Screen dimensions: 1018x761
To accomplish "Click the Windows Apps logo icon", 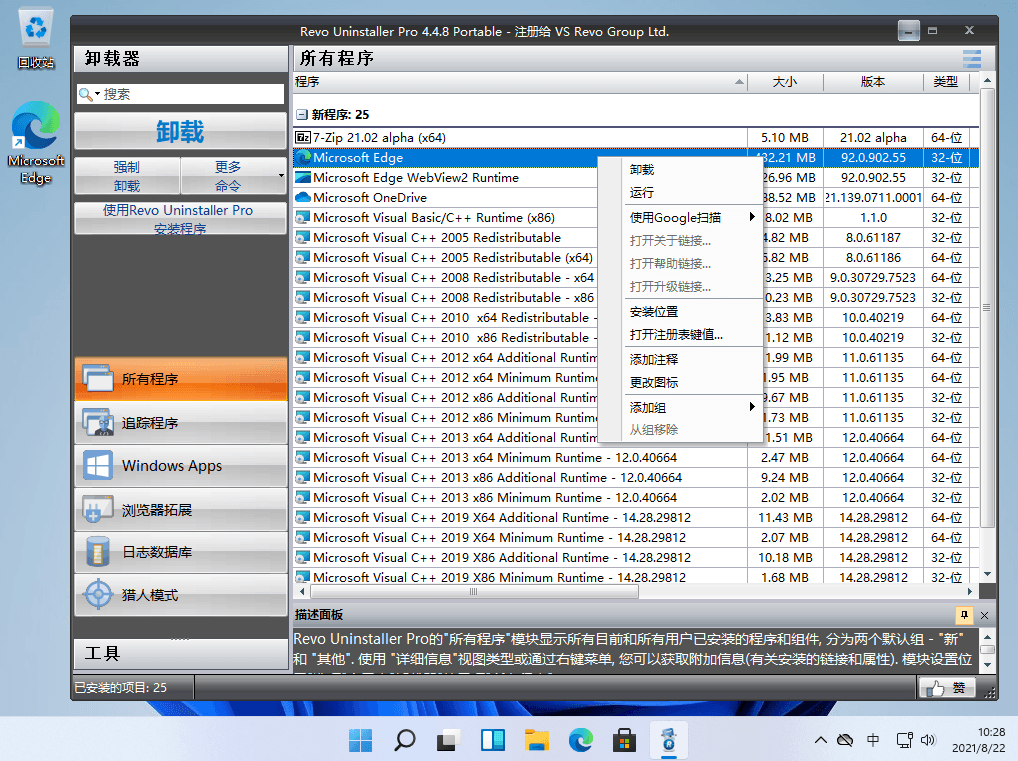I will point(98,466).
